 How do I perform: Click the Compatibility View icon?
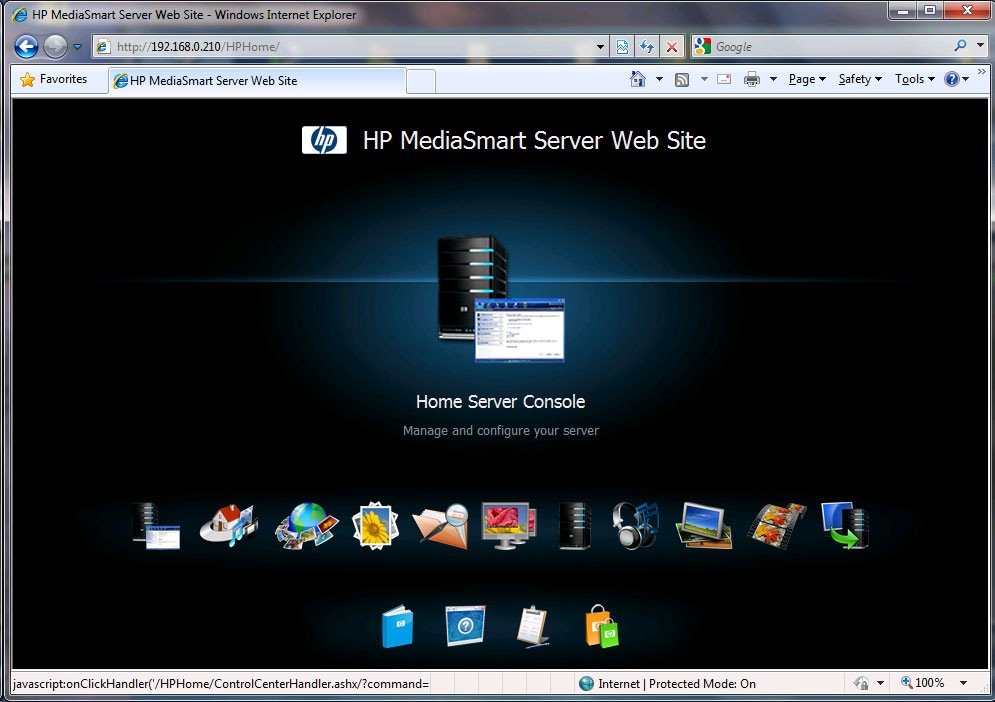tap(623, 46)
